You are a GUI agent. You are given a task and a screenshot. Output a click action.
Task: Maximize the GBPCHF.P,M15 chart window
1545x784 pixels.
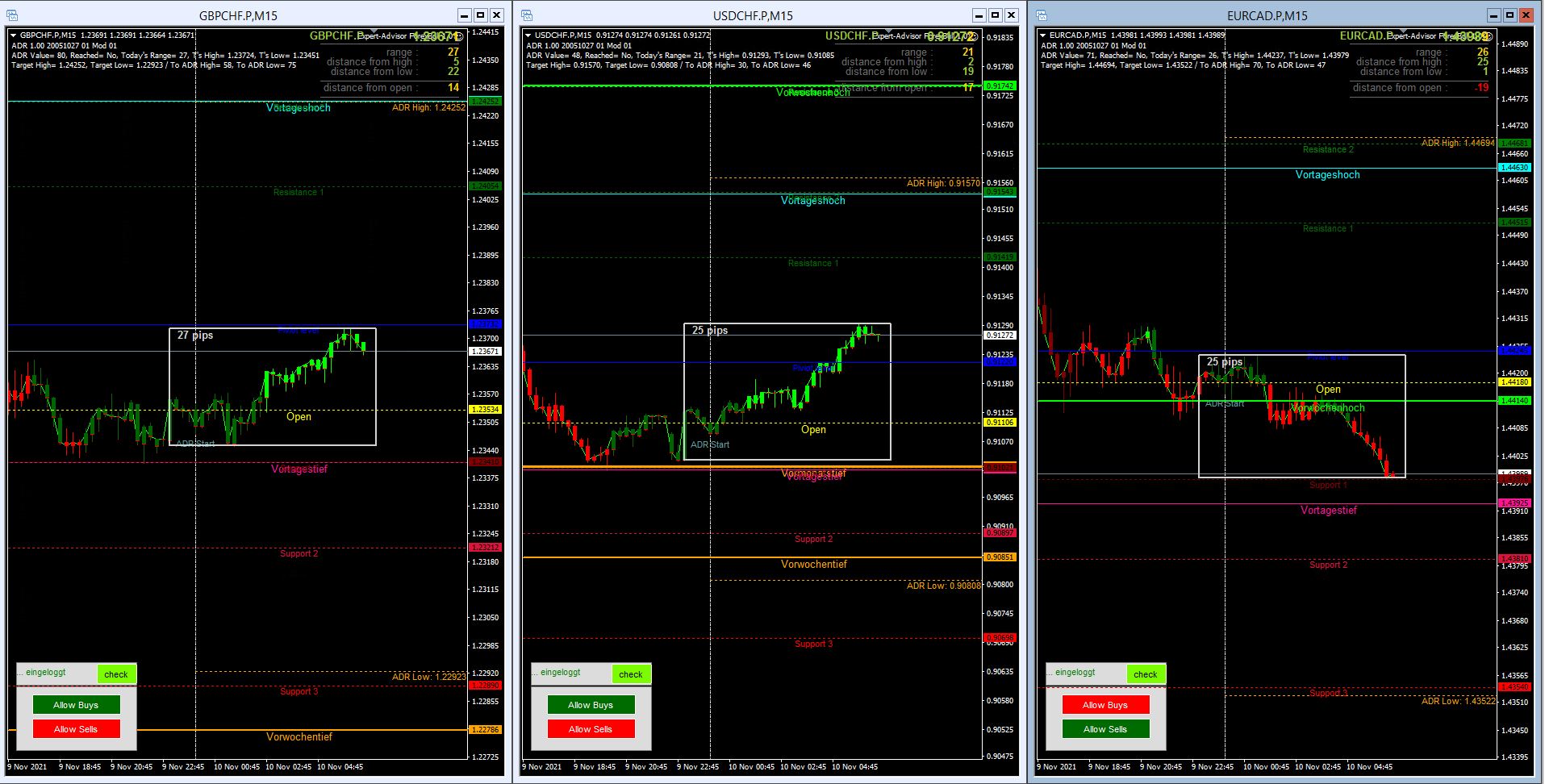(480, 15)
